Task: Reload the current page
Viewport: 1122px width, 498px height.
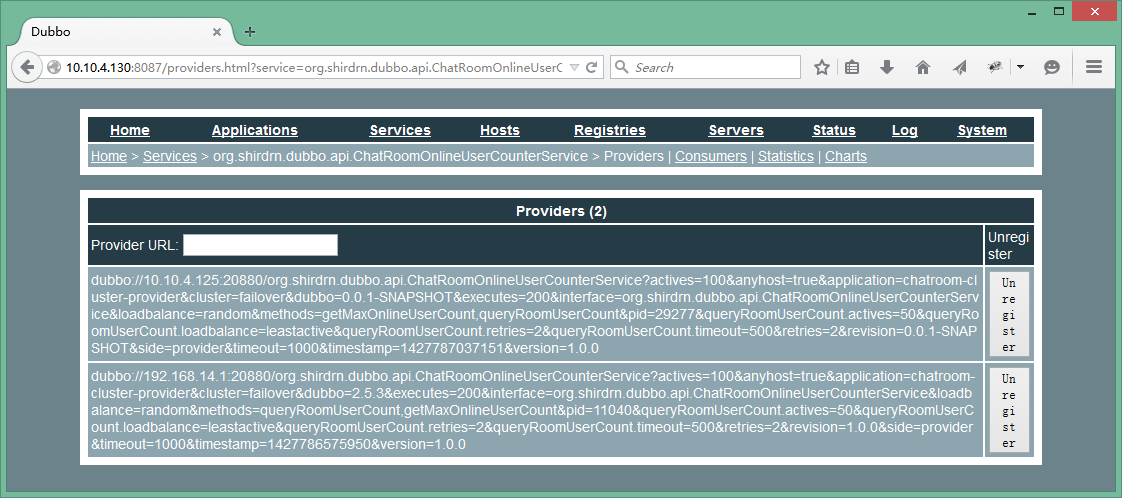Action: pos(592,67)
